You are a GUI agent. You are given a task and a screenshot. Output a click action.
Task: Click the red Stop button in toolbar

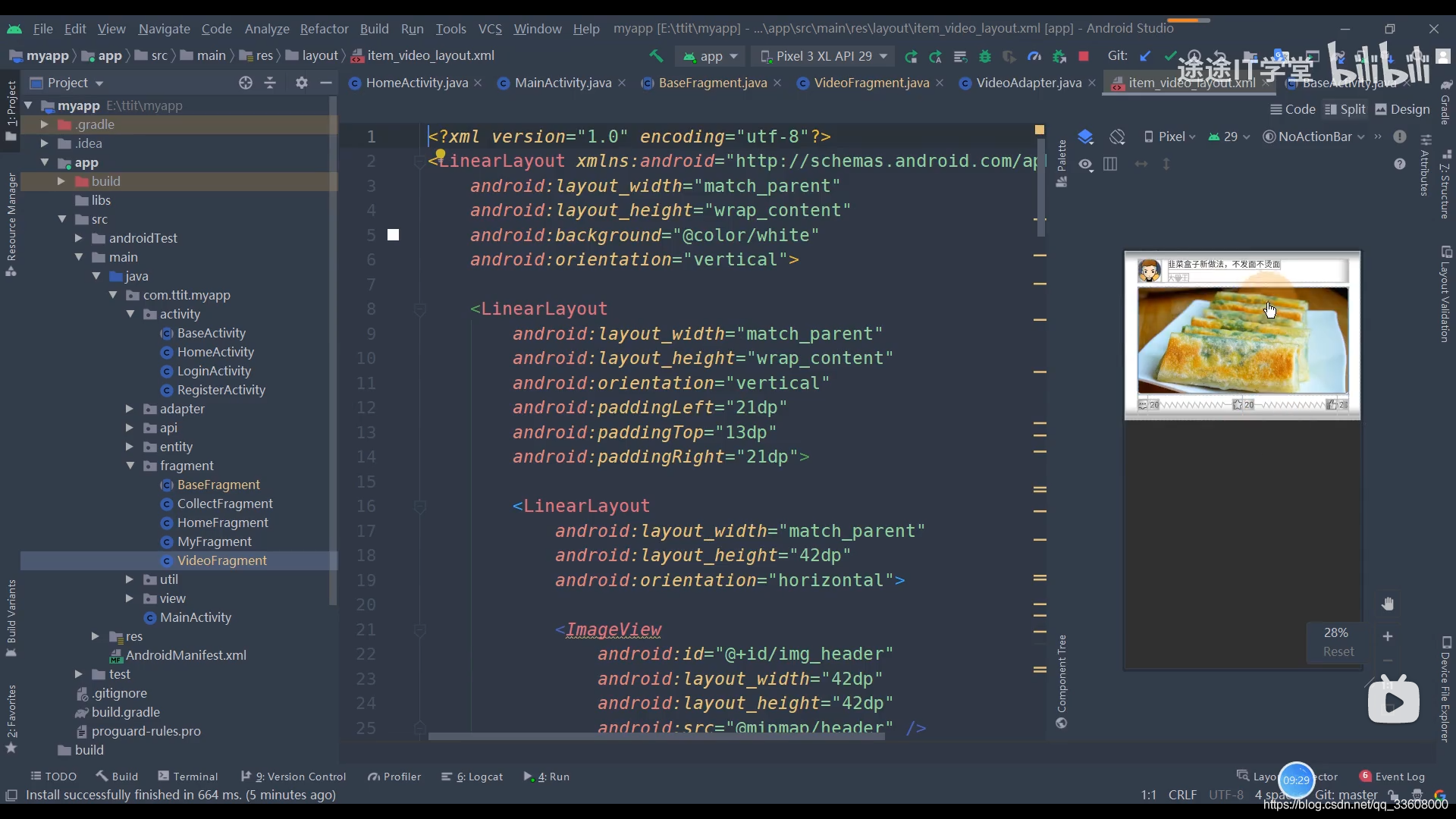tap(1084, 56)
